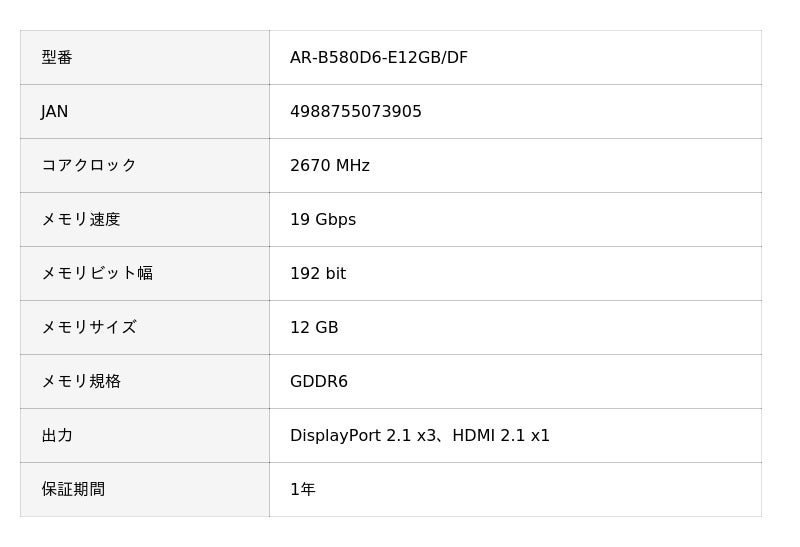The image size is (800, 547).
Task: Select the 19 Gbps value
Action: click(322, 220)
